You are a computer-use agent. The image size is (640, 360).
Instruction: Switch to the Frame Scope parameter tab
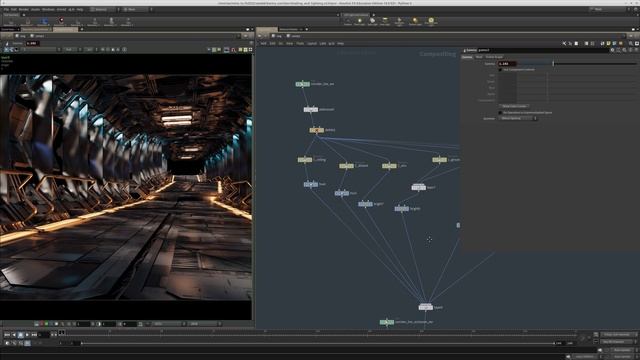494,57
